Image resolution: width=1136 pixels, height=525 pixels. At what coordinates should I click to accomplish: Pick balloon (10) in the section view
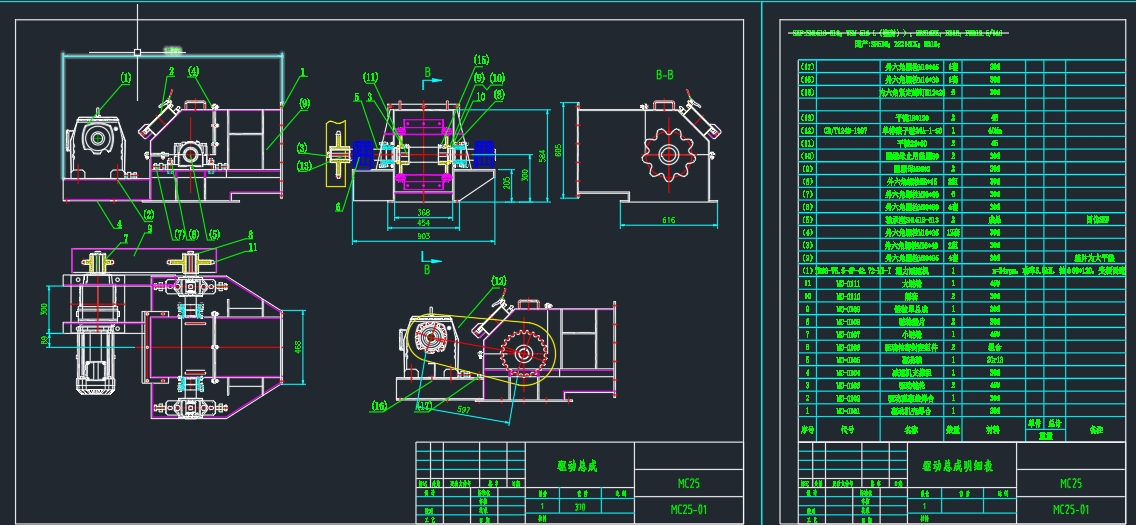pos(497,78)
